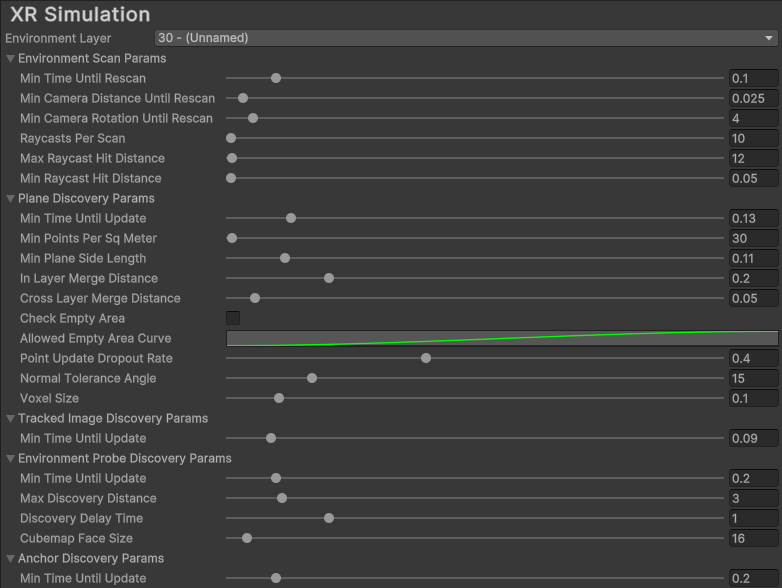Viewport: 782px width, 588px height.
Task: Collapse Environment Probe Discovery Params foldout
Action: pos(11,458)
